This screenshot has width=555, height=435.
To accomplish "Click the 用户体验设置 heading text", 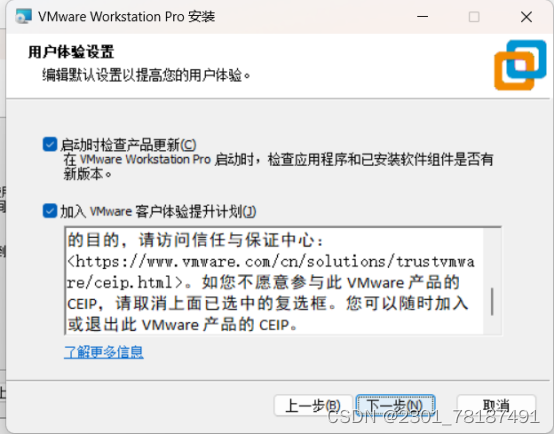I will (x=71, y=52).
